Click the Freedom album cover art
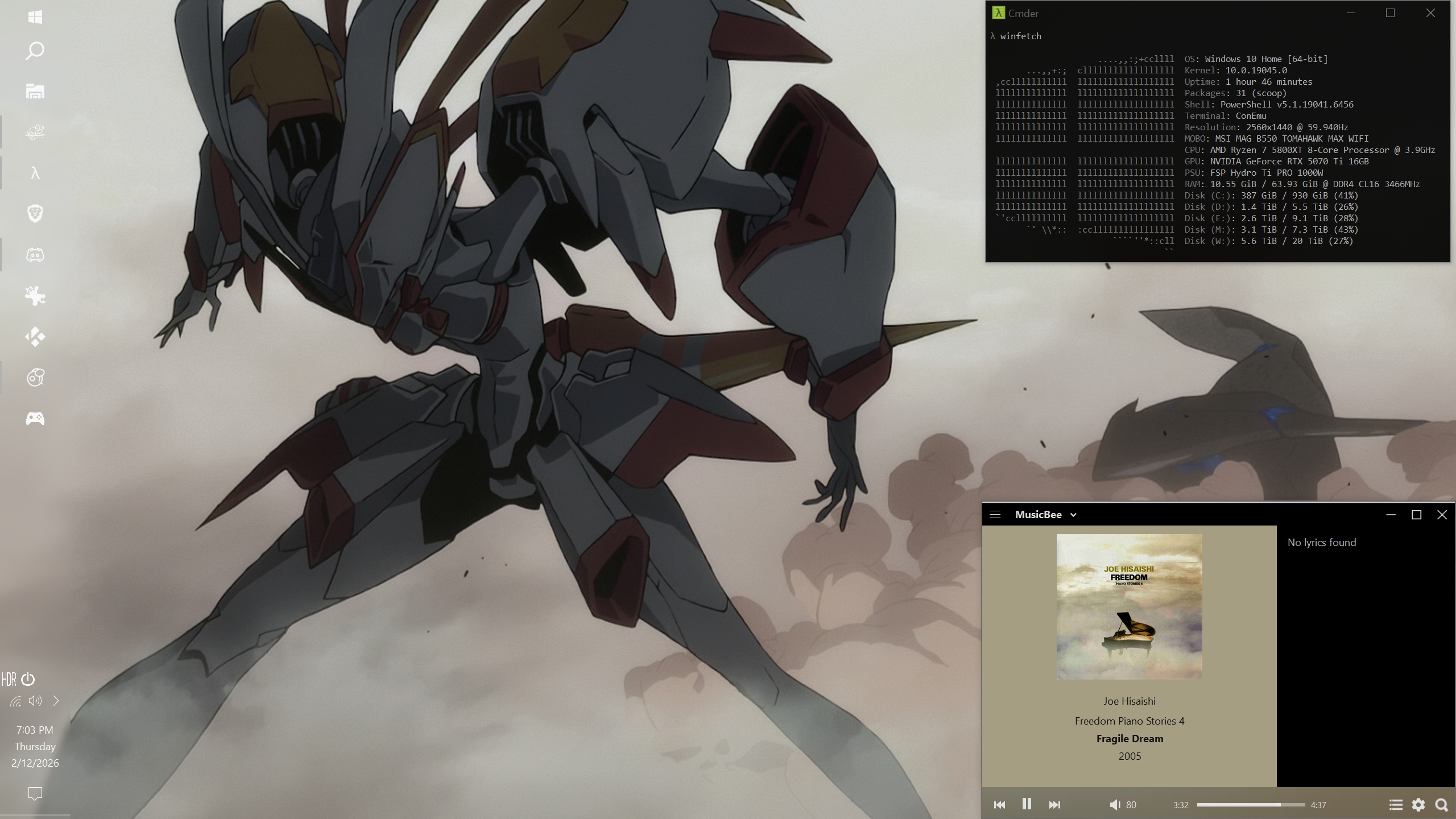 point(1129,606)
